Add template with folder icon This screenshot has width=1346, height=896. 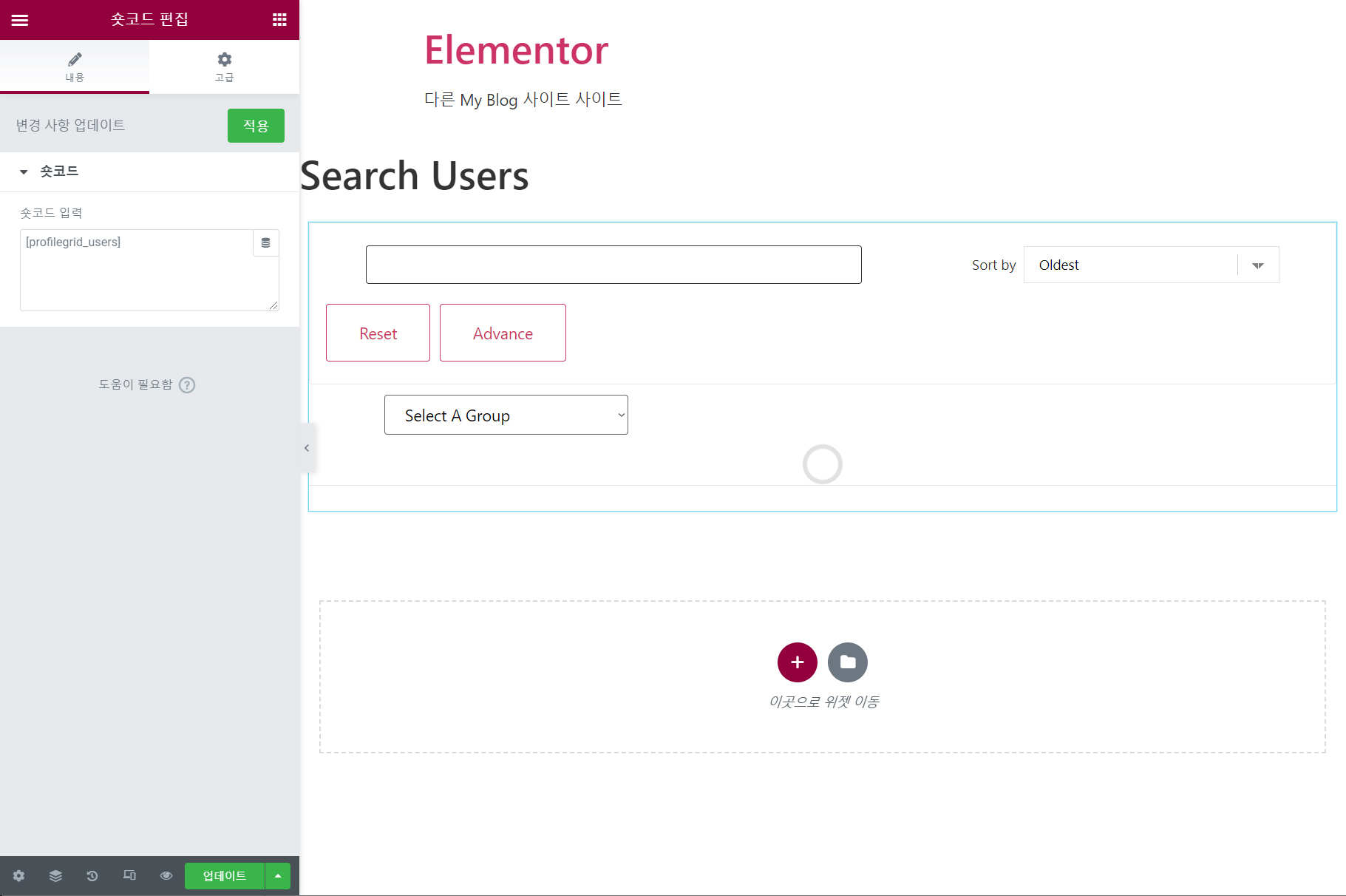tap(848, 662)
